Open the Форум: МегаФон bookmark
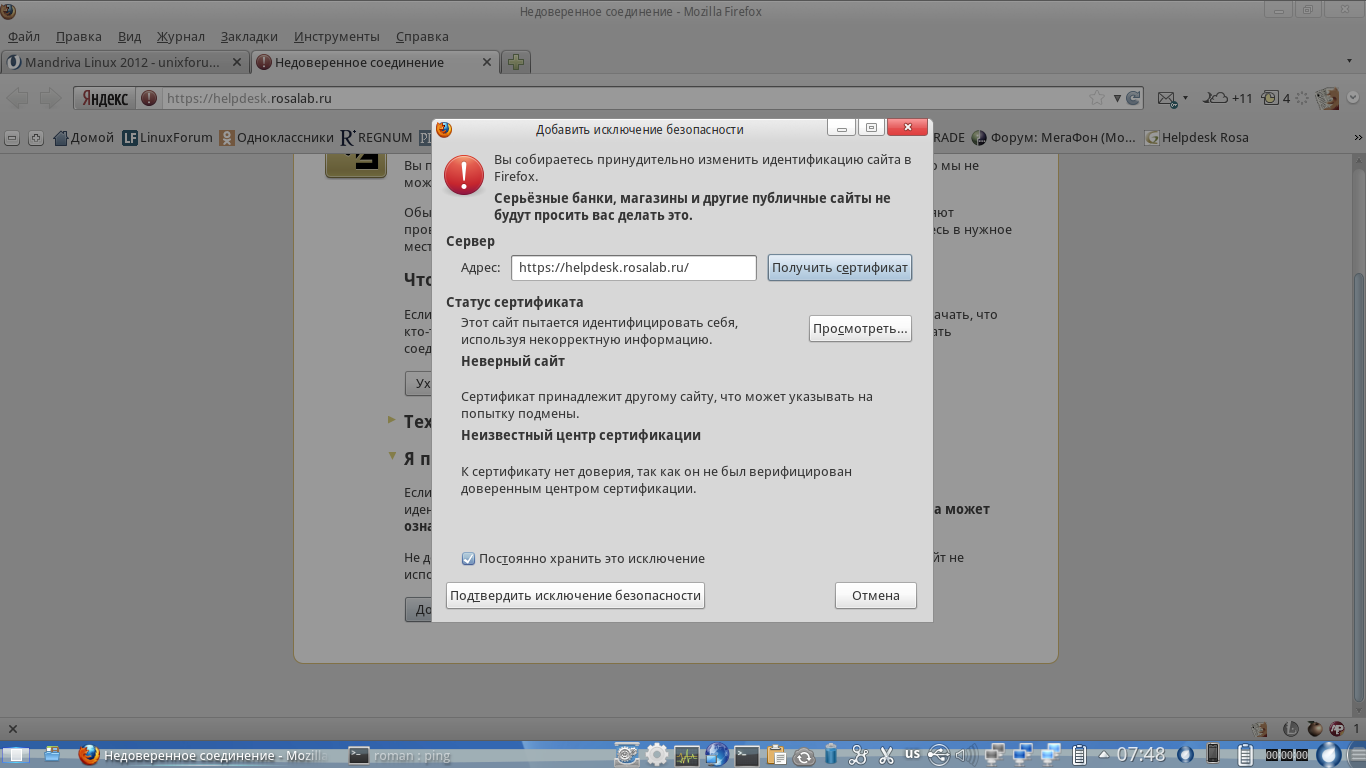The width and height of the screenshot is (1366, 768). (x=1054, y=138)
